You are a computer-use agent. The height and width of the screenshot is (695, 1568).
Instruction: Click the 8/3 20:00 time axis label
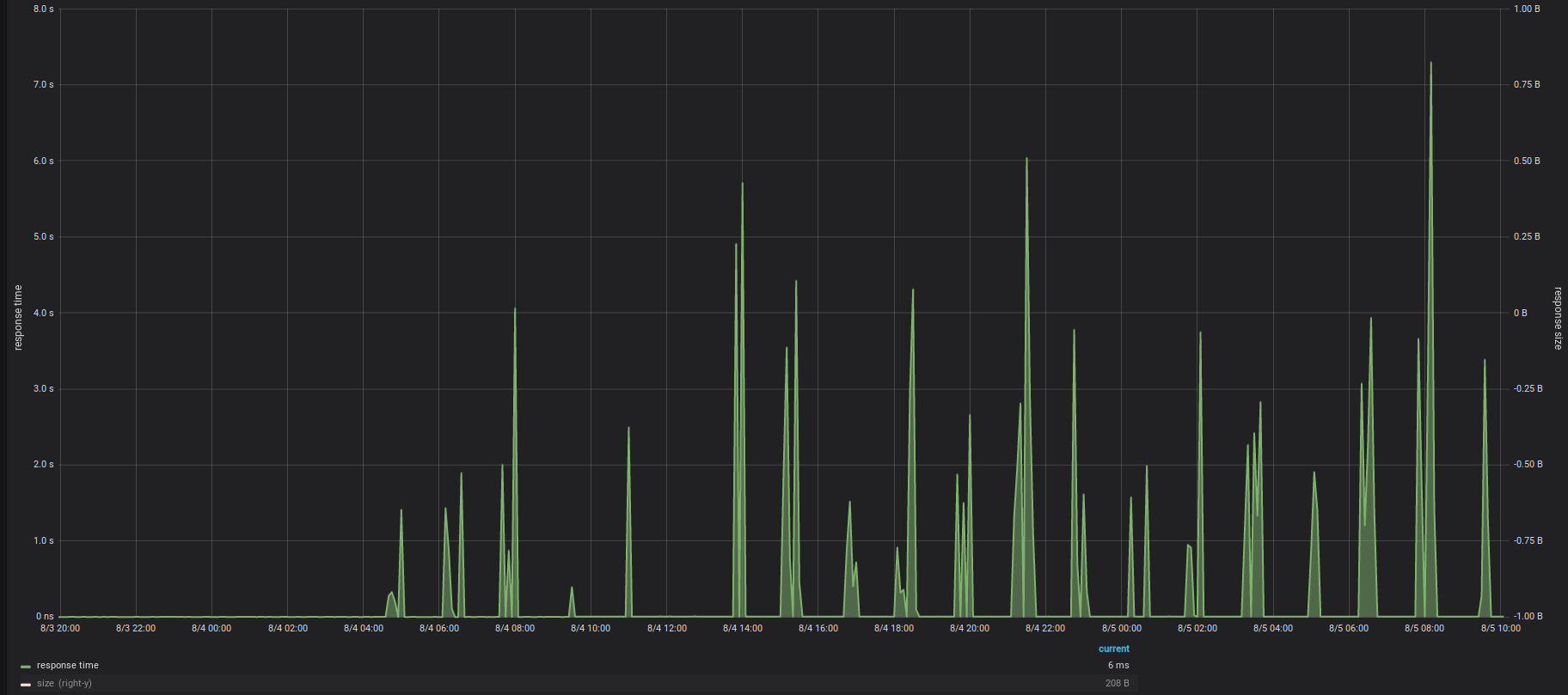tap(60, 629)
